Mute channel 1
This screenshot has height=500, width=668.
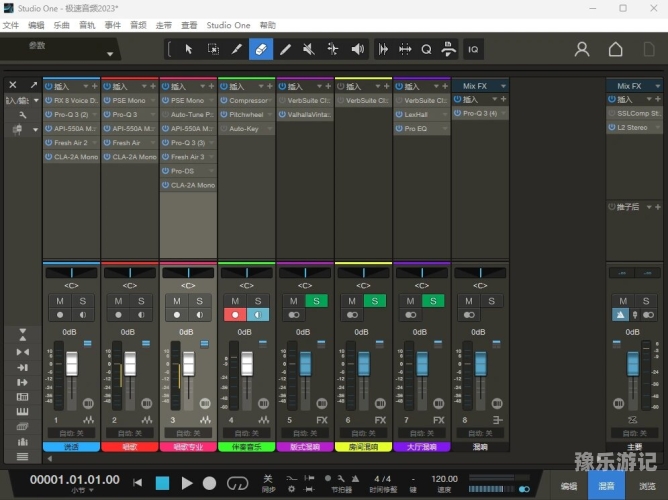tap(60, 301)
